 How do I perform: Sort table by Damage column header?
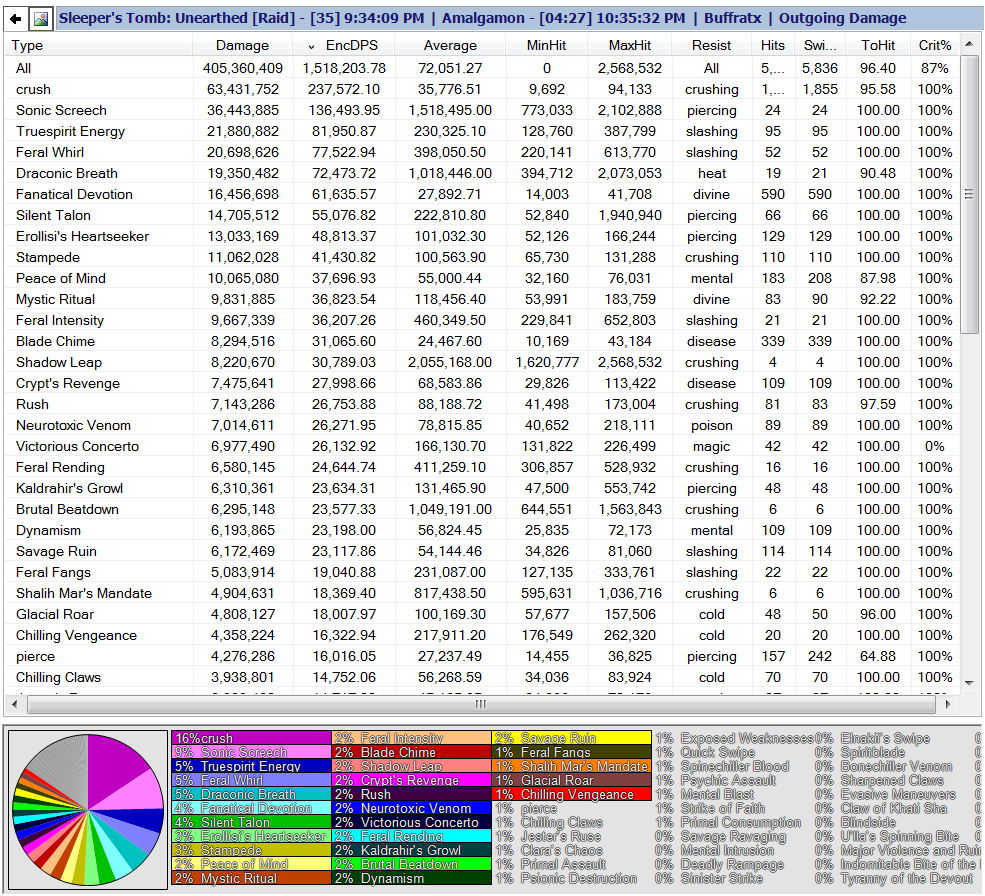242,45
